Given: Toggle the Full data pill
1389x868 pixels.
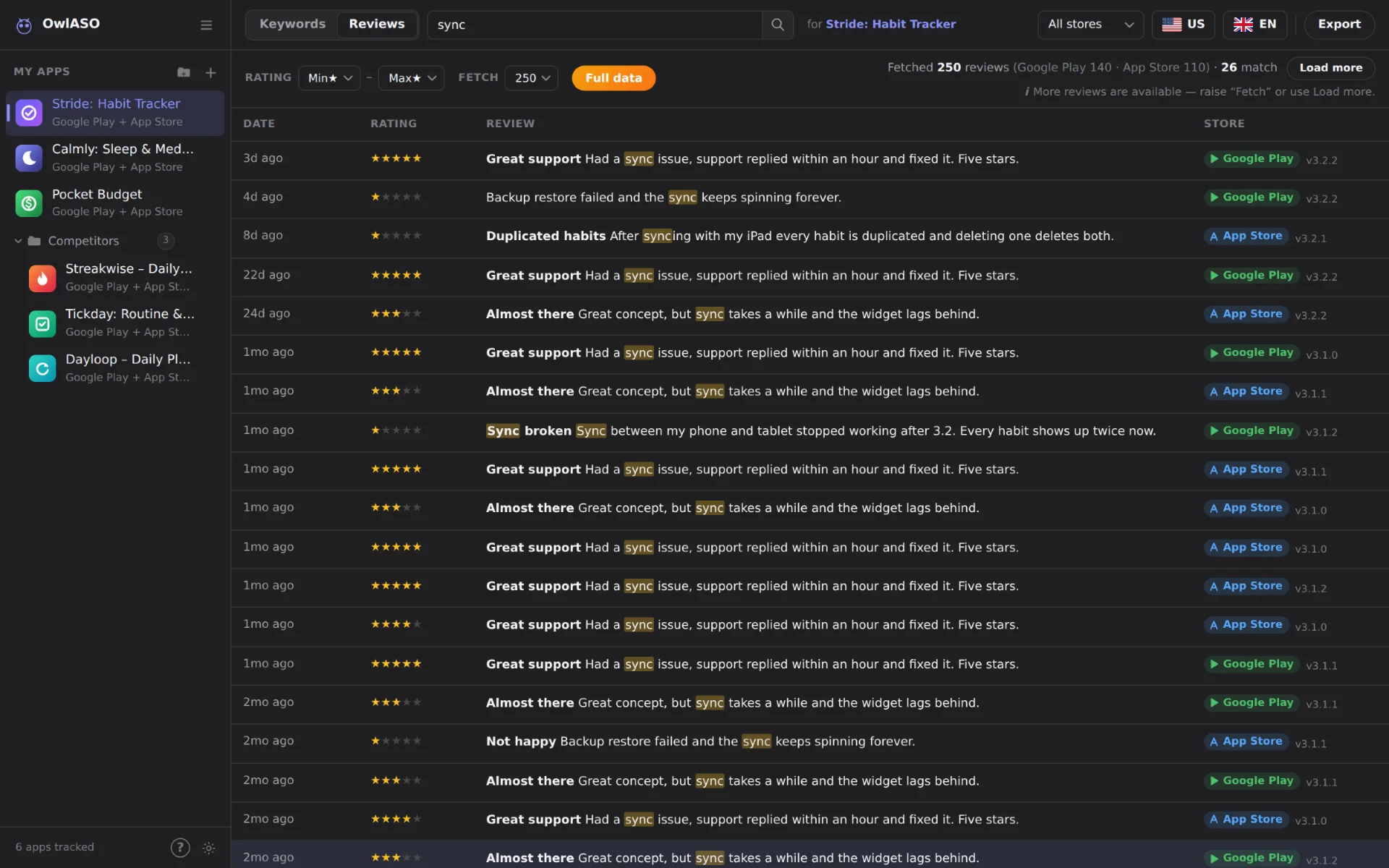Looking at the screenshot, I should (613, 78).
